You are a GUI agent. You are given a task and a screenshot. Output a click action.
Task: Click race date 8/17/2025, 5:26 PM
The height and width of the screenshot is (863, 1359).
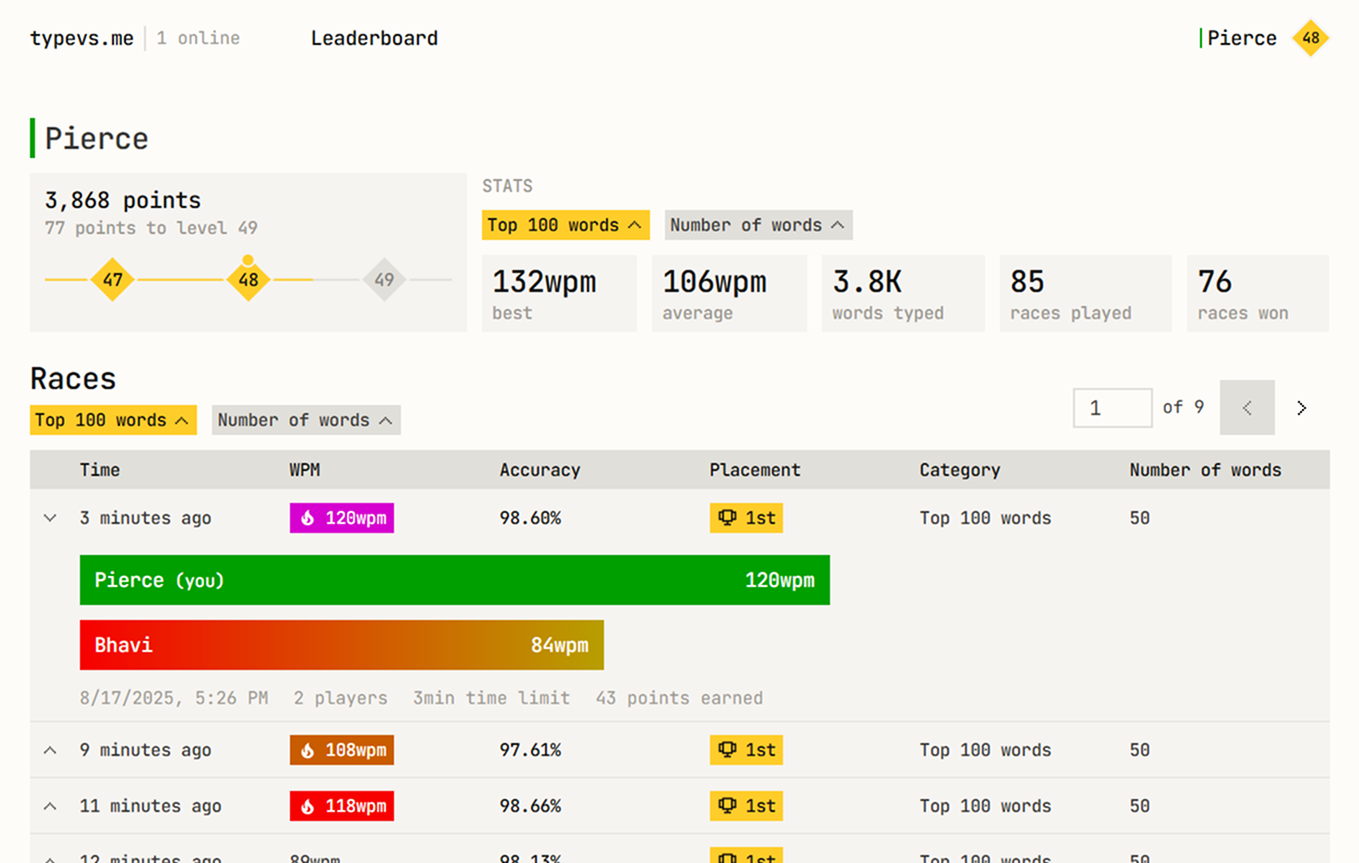(x=174, y=698)
